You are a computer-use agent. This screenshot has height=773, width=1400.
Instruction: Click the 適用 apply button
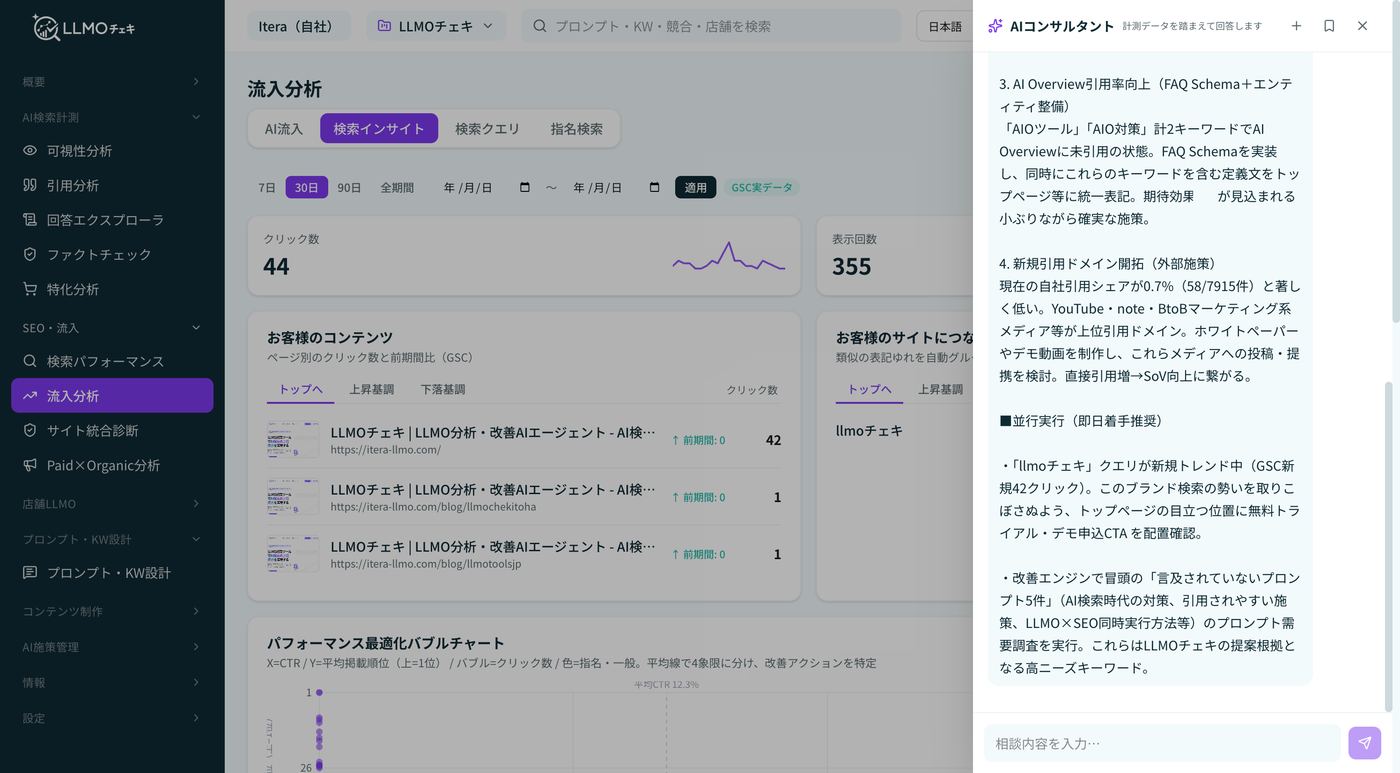[696, 187]
